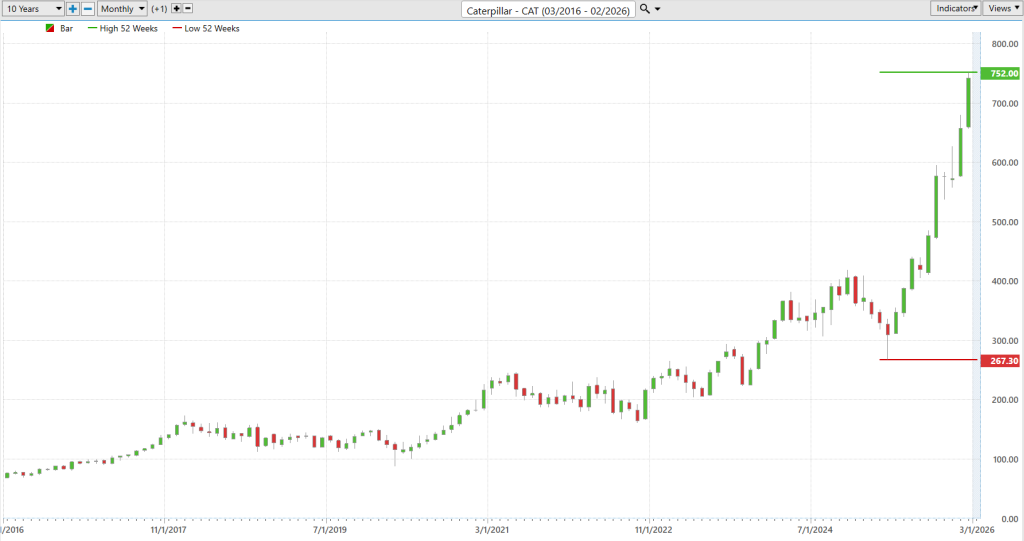Open the Indicators menu

point(955,8)
